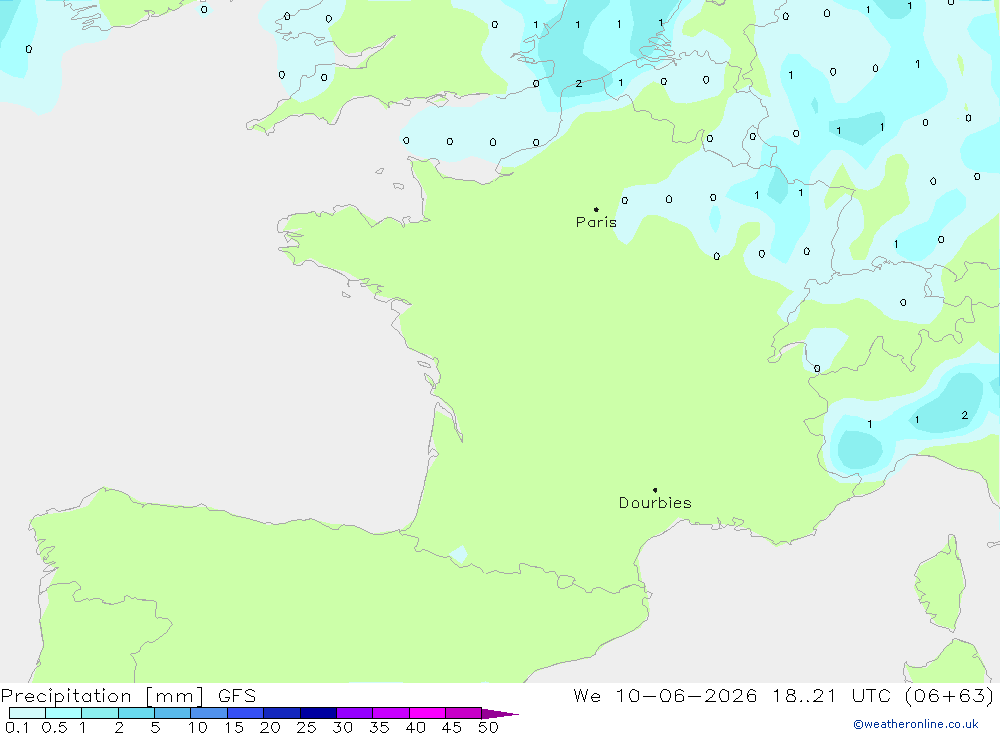This screenshot has height=733, width=1000.
Task: Click the legend value label 25
Action: [x=306, y=727]
